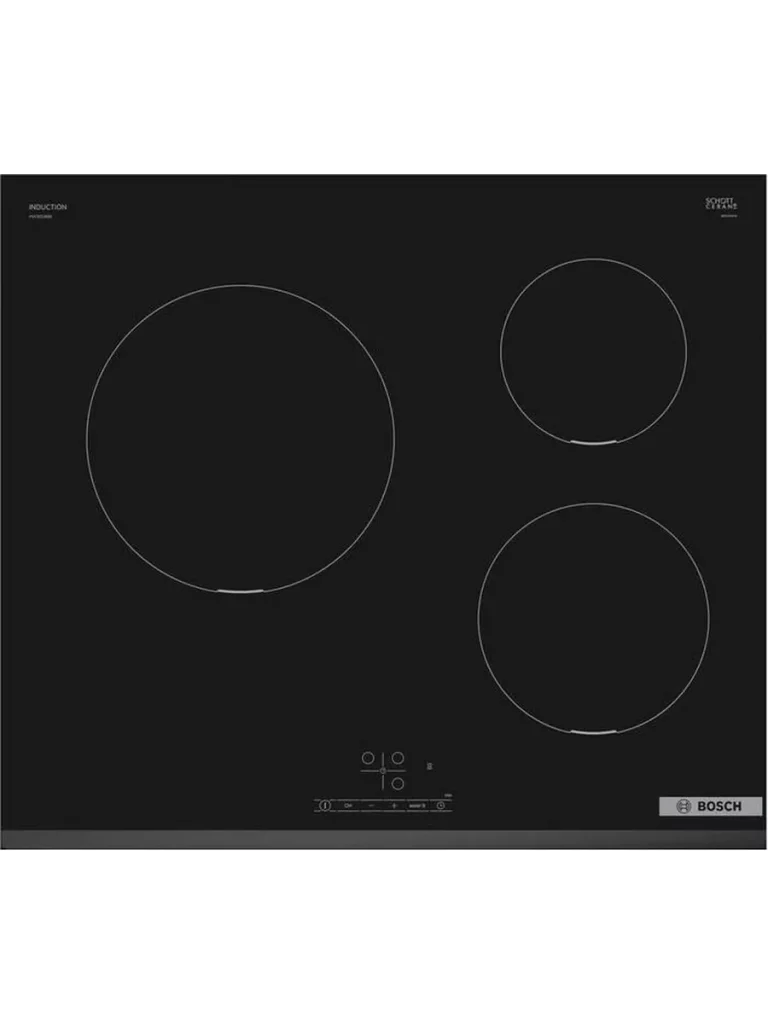Select the top-right zone selector circle
Image resolution: width=768 pixels, height=1024 pixels.
[x=397, y=758]
